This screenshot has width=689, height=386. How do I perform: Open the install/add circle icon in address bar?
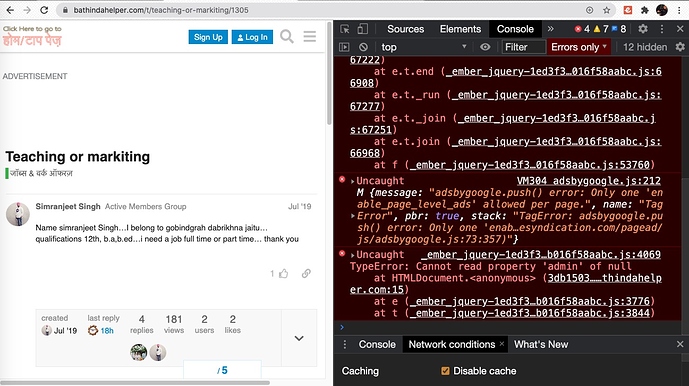pos(590,10)
